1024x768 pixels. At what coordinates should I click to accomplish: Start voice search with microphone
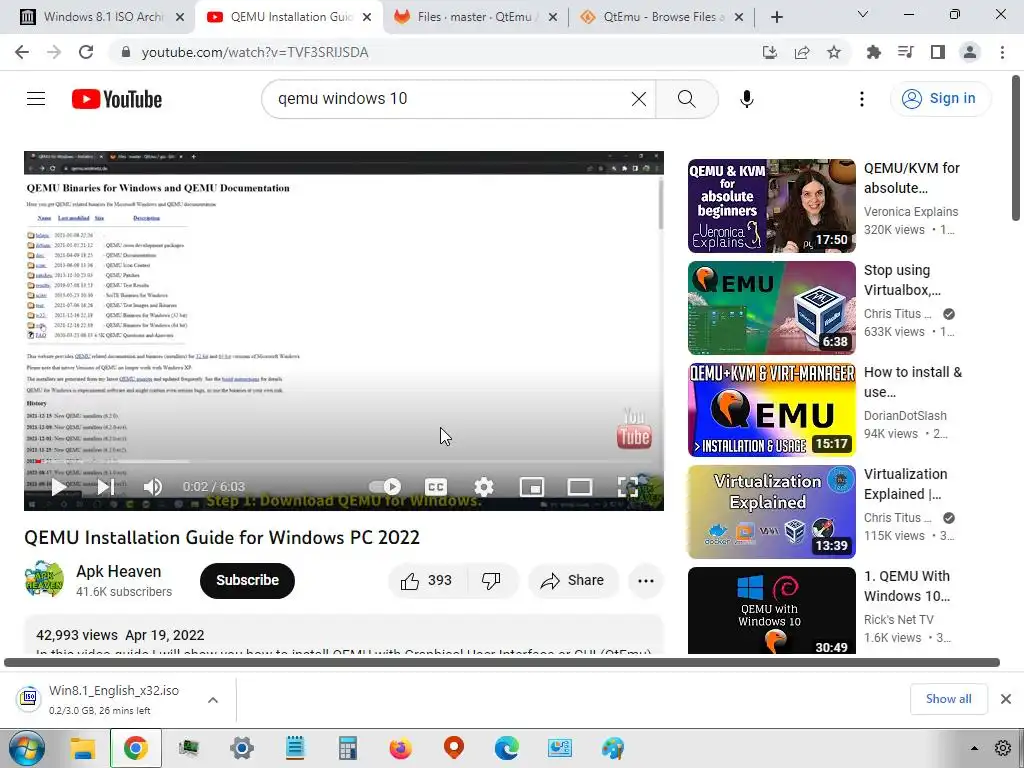[746, 99]
